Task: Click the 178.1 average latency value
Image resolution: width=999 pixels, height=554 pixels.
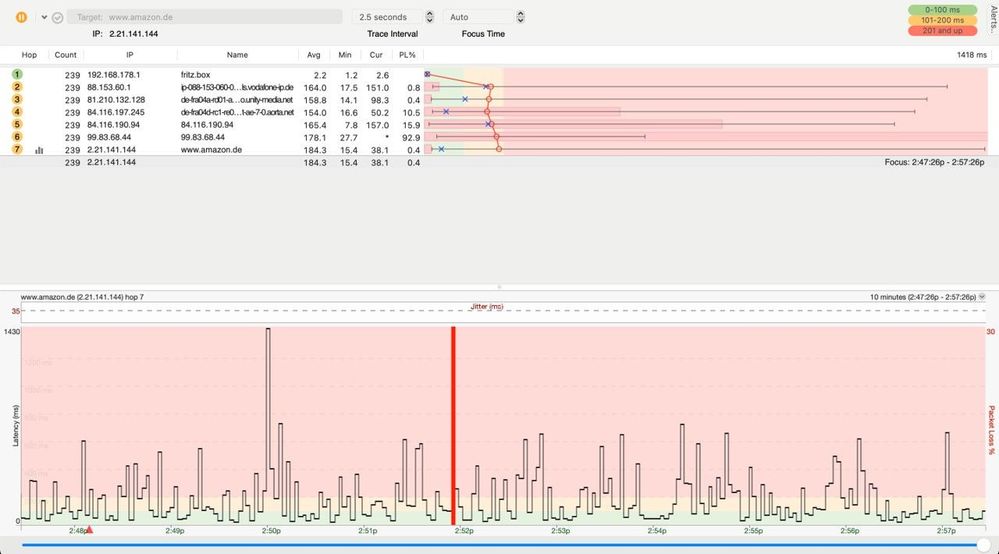Action: tap(315, 138)
